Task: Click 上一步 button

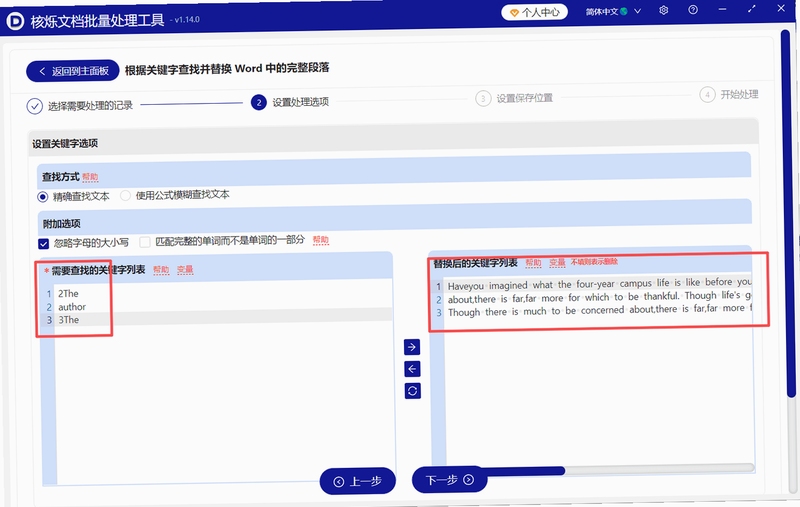Action: (x=358, y=481)
